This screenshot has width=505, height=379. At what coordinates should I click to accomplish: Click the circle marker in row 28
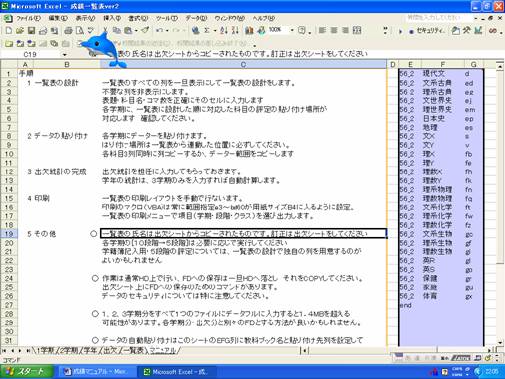click(x=95, y=314)
